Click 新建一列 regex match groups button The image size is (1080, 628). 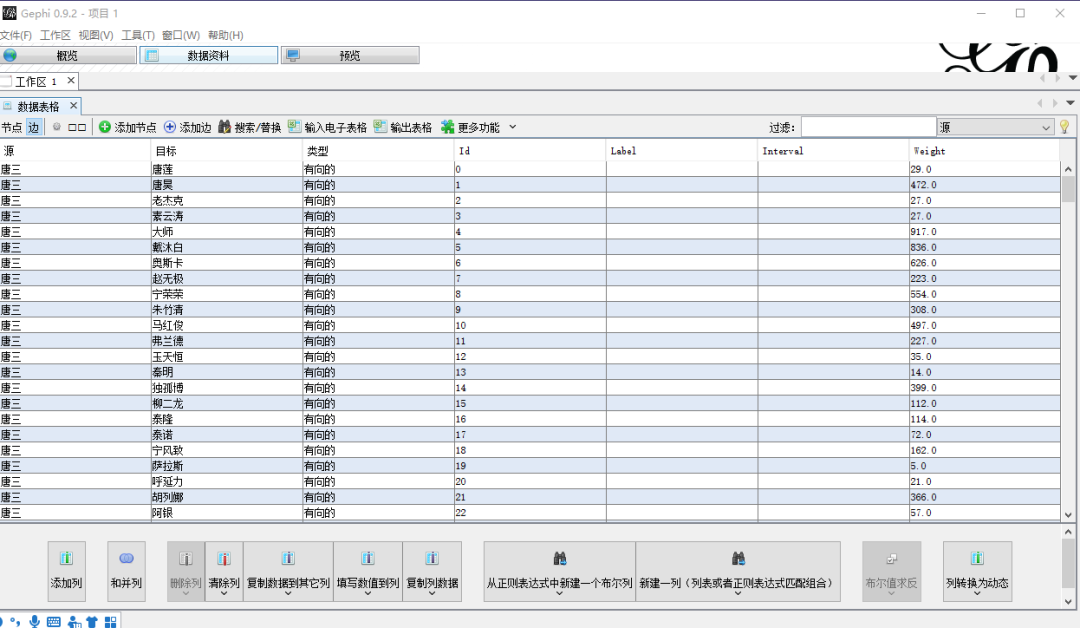click(x=738, y=571)
